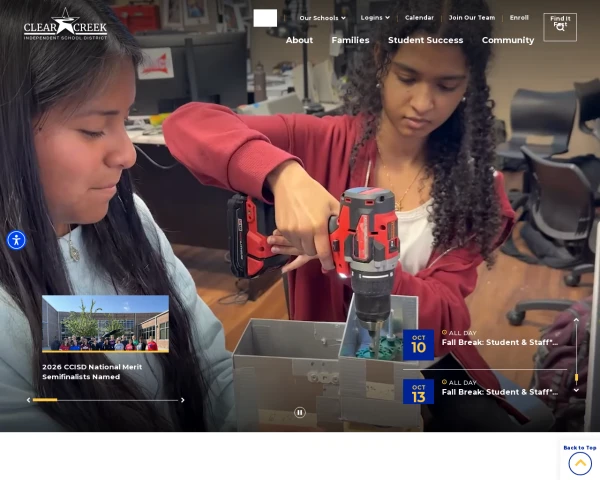Expand the Our Schools dropdown

pyautogui.click(x=322, y=18)
